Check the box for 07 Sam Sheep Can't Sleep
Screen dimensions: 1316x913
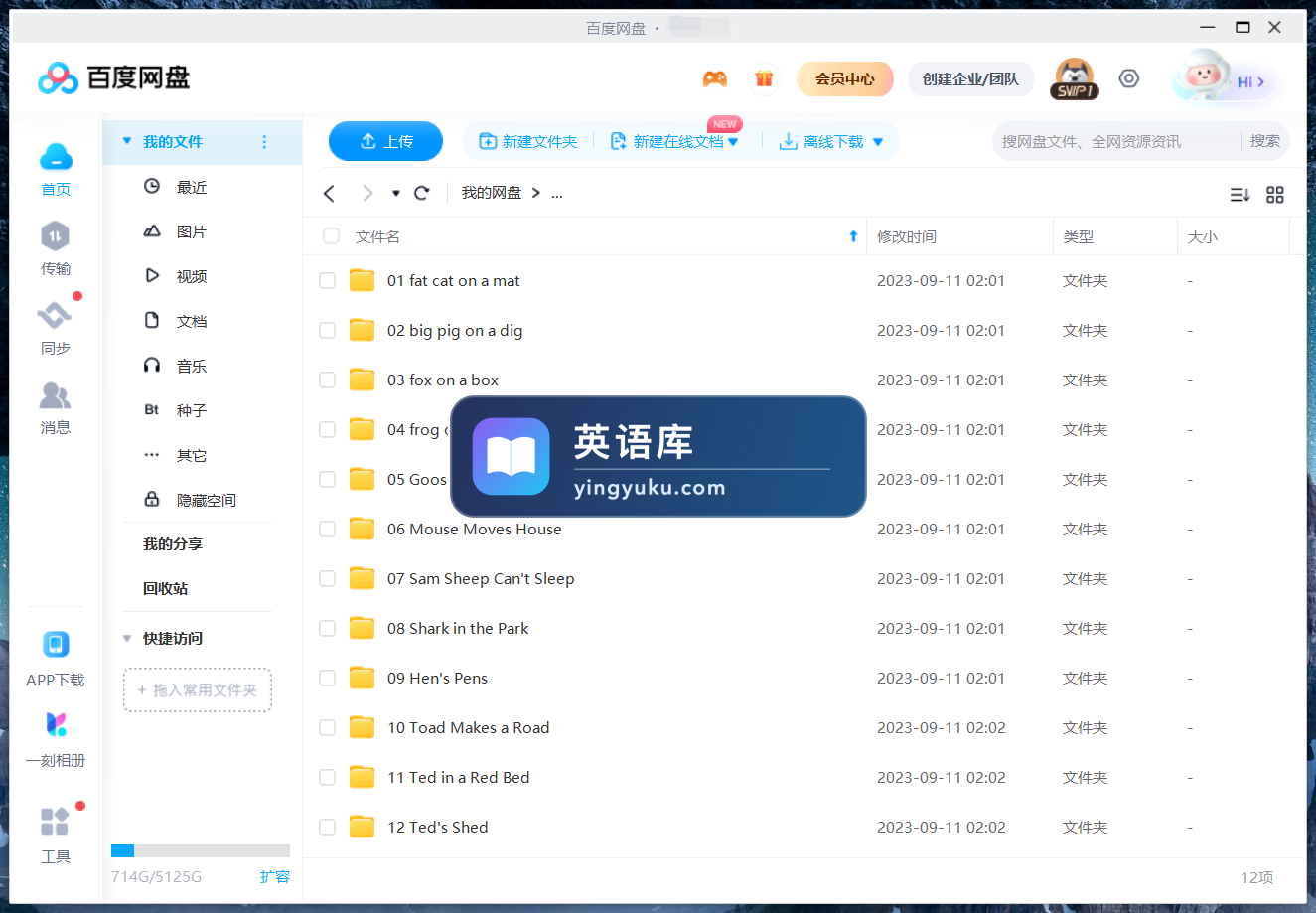327,579
